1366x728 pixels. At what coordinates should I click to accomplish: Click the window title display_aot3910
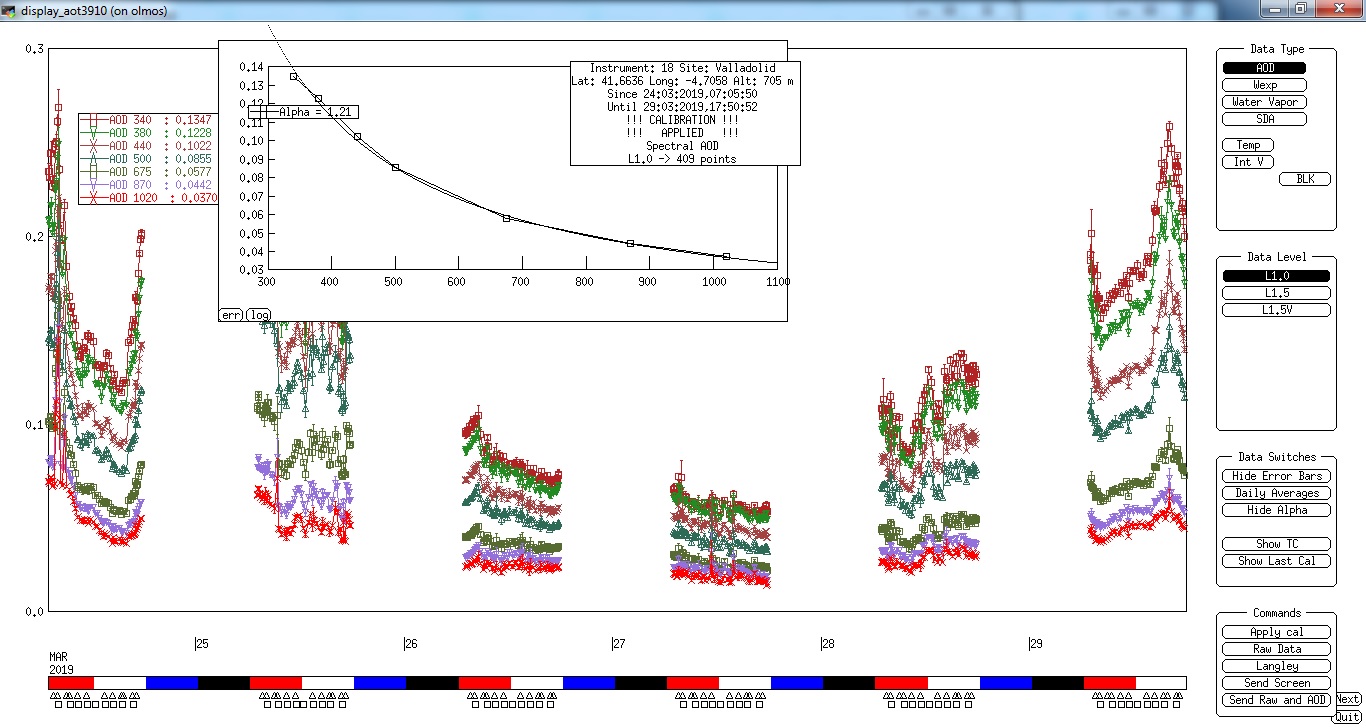tap(93, 10)
